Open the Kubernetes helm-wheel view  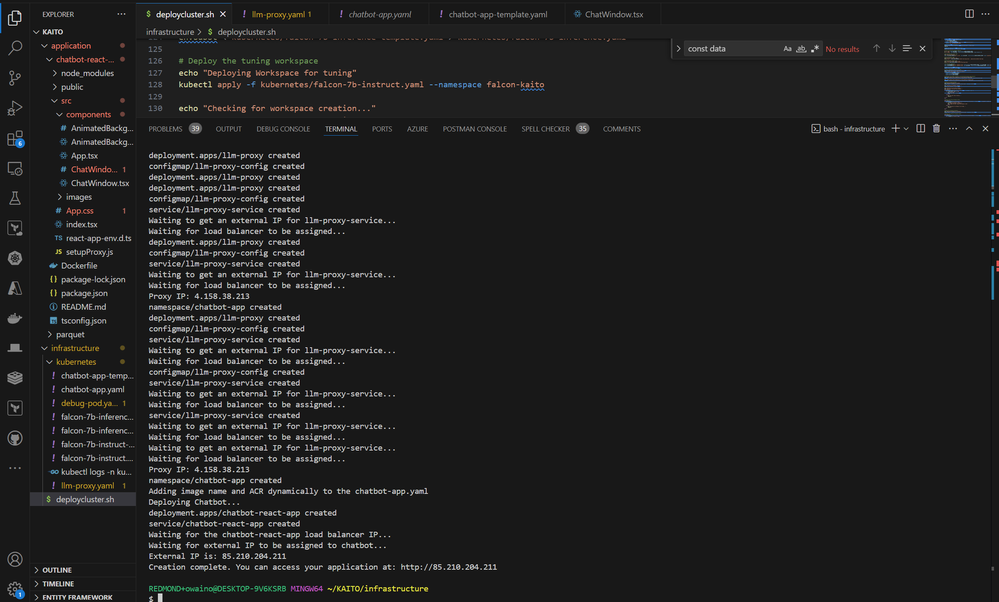point(14,258)
